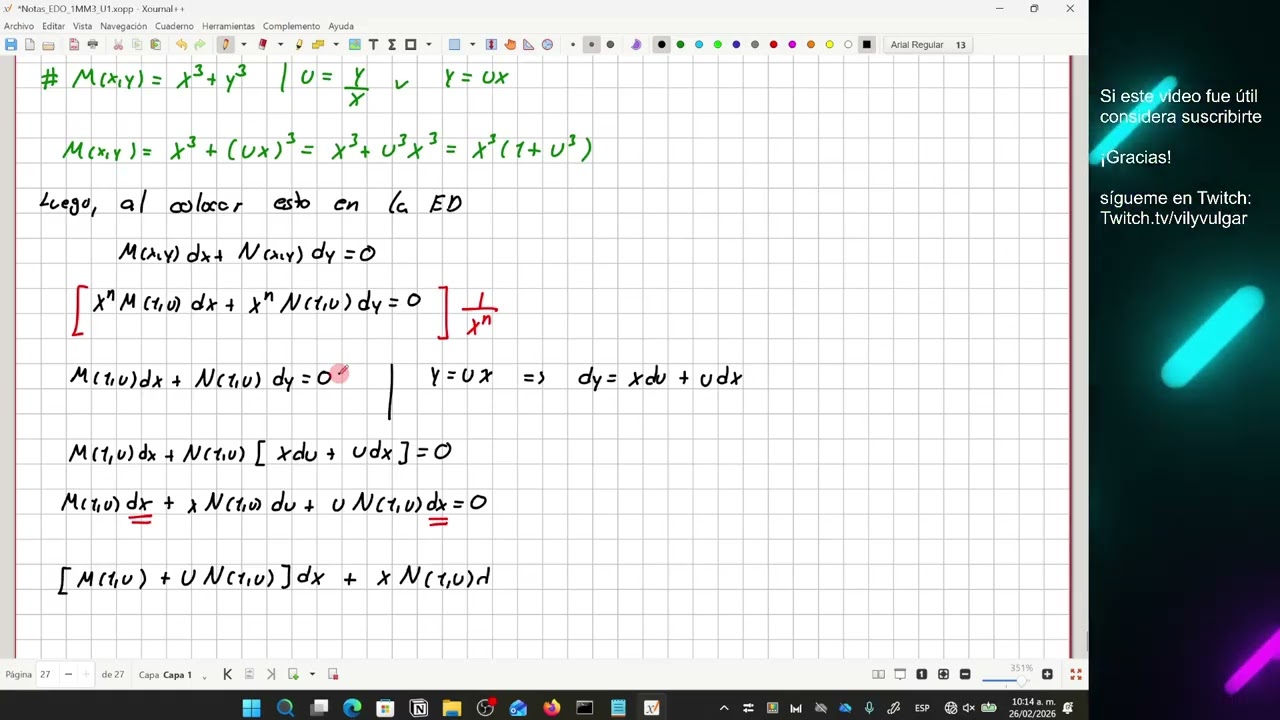Open the Herramientas menu
The width and height of the screenshot is (1280, 720).
228,26
